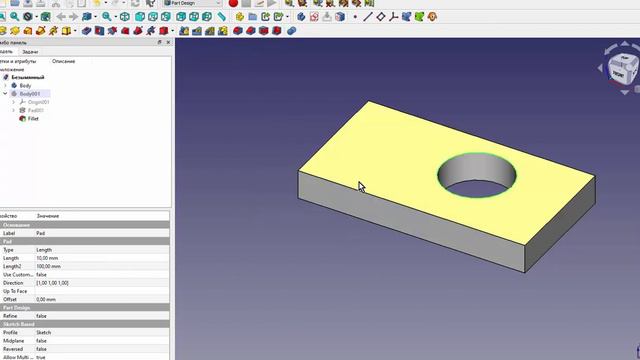Image resolution: width=640 pixels, height=360 pixels.
Task: Click the red Record Macro button
Action: point(233,3)
